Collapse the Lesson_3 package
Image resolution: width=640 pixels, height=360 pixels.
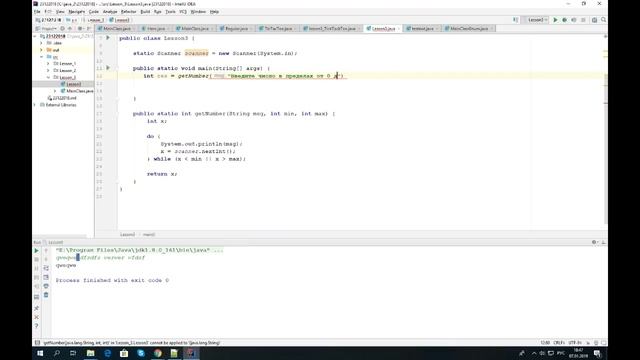point(48,77)
